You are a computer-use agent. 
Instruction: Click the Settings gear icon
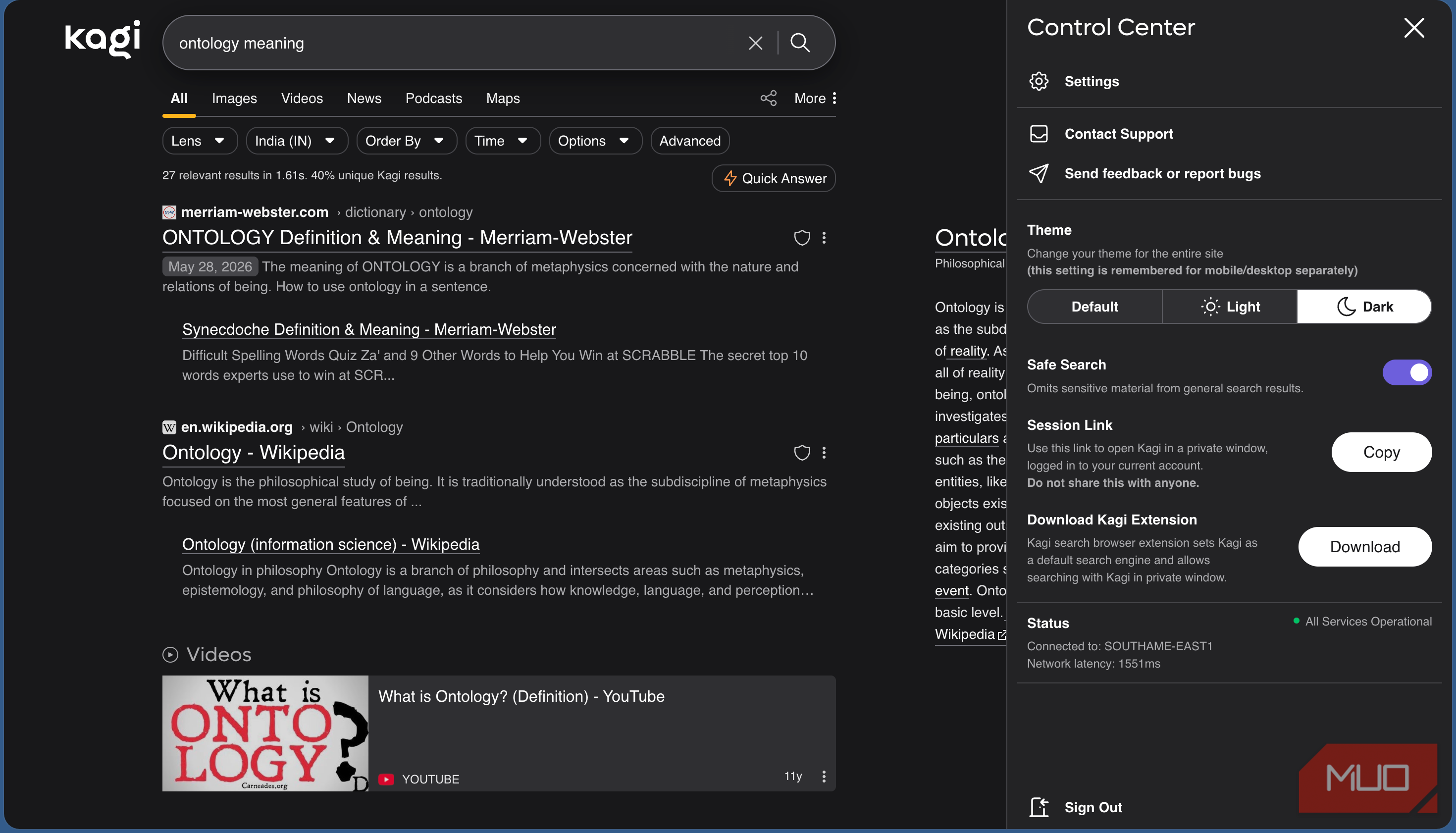(1039, 81)
